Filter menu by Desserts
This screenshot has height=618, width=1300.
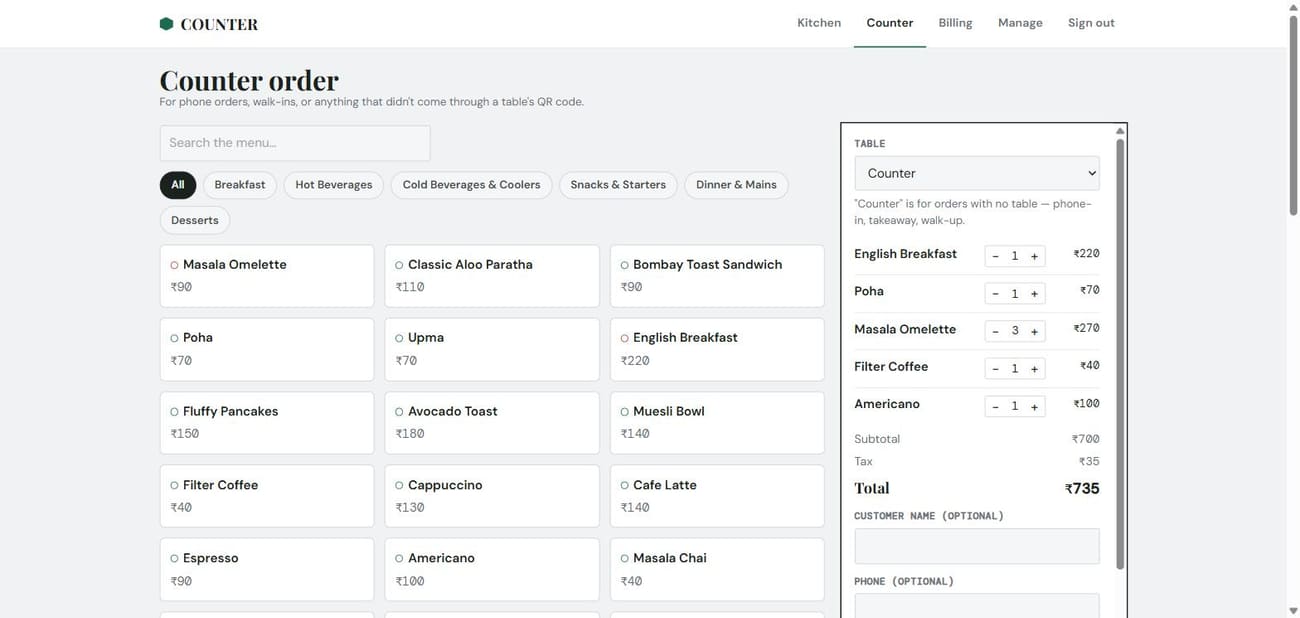click(x=195, y=220)
